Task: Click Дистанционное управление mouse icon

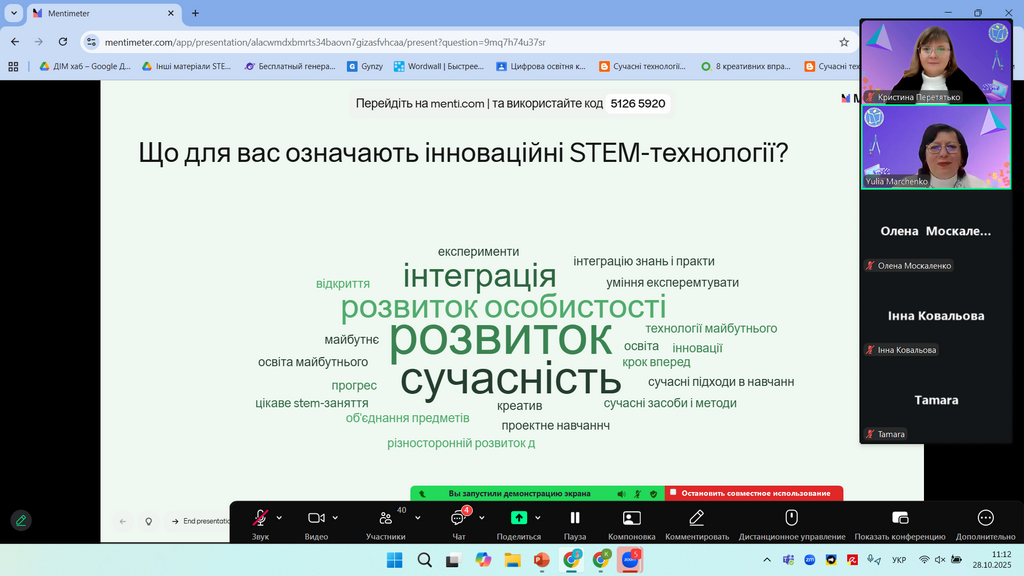Action: coord(791,518)
